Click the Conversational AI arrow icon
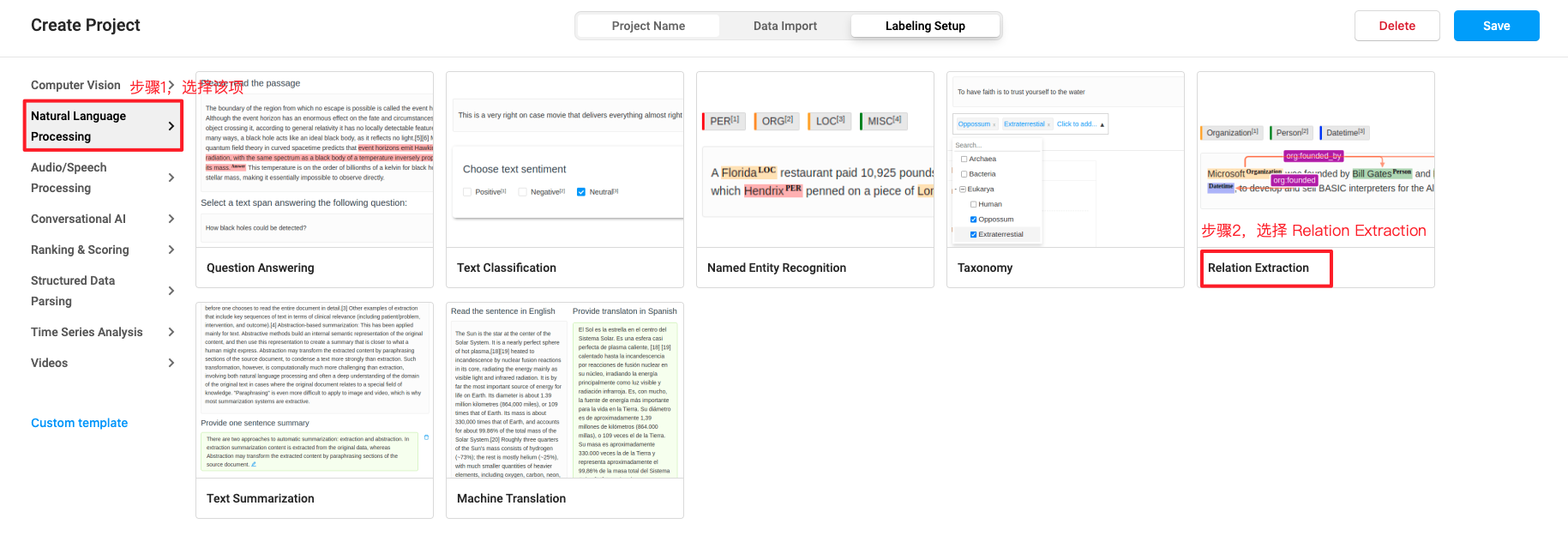This screenshot has height=542, width=1568. 171,219
